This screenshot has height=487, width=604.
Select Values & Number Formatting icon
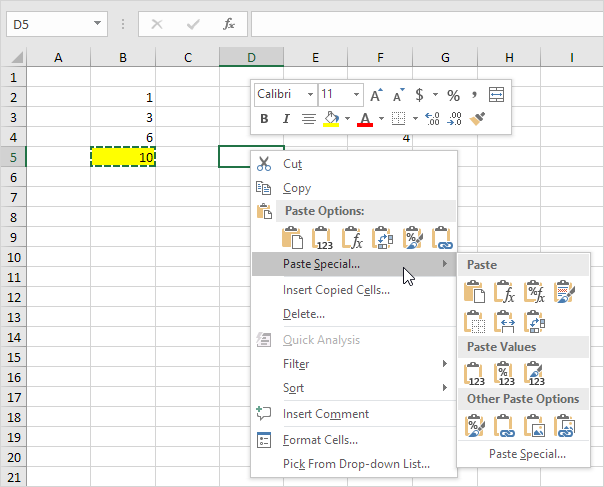(504, 373)
